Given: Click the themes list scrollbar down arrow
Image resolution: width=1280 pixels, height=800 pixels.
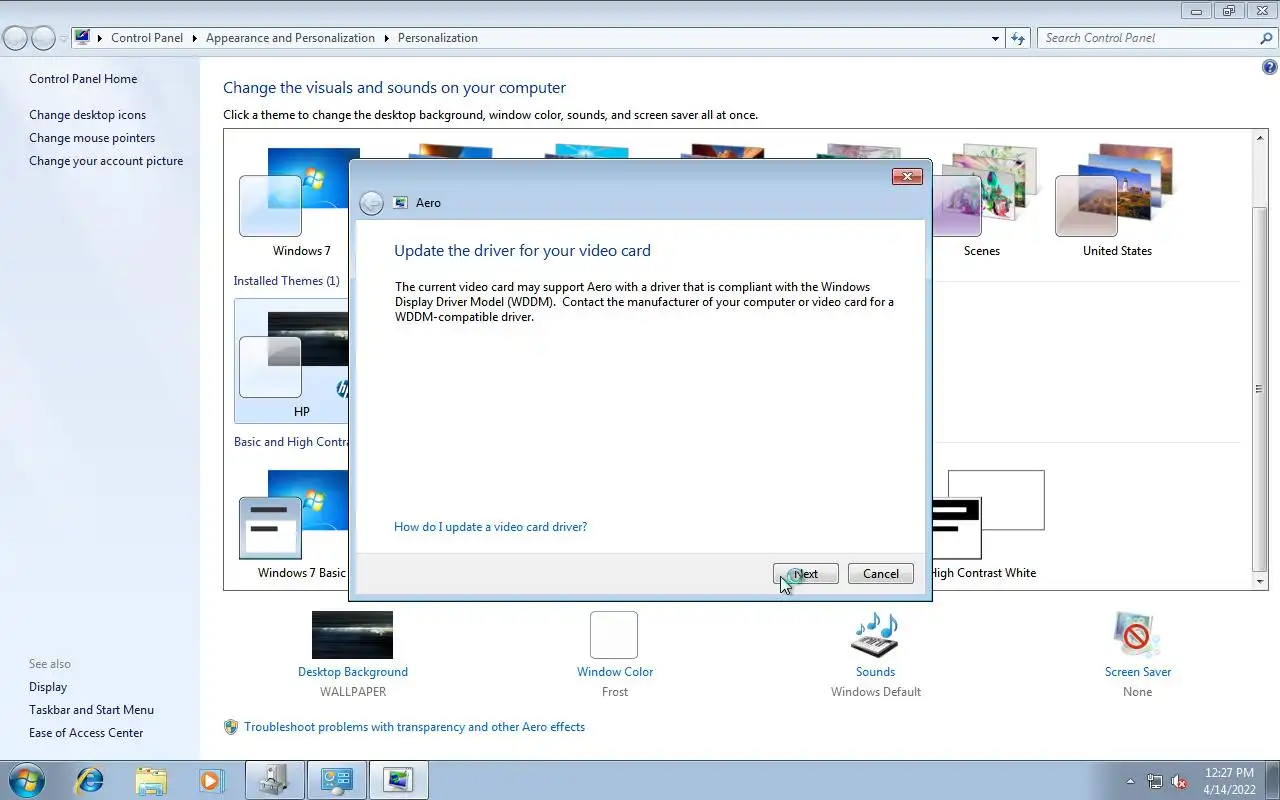Looking at the screenshot, I should click(x=1259, y=581).
